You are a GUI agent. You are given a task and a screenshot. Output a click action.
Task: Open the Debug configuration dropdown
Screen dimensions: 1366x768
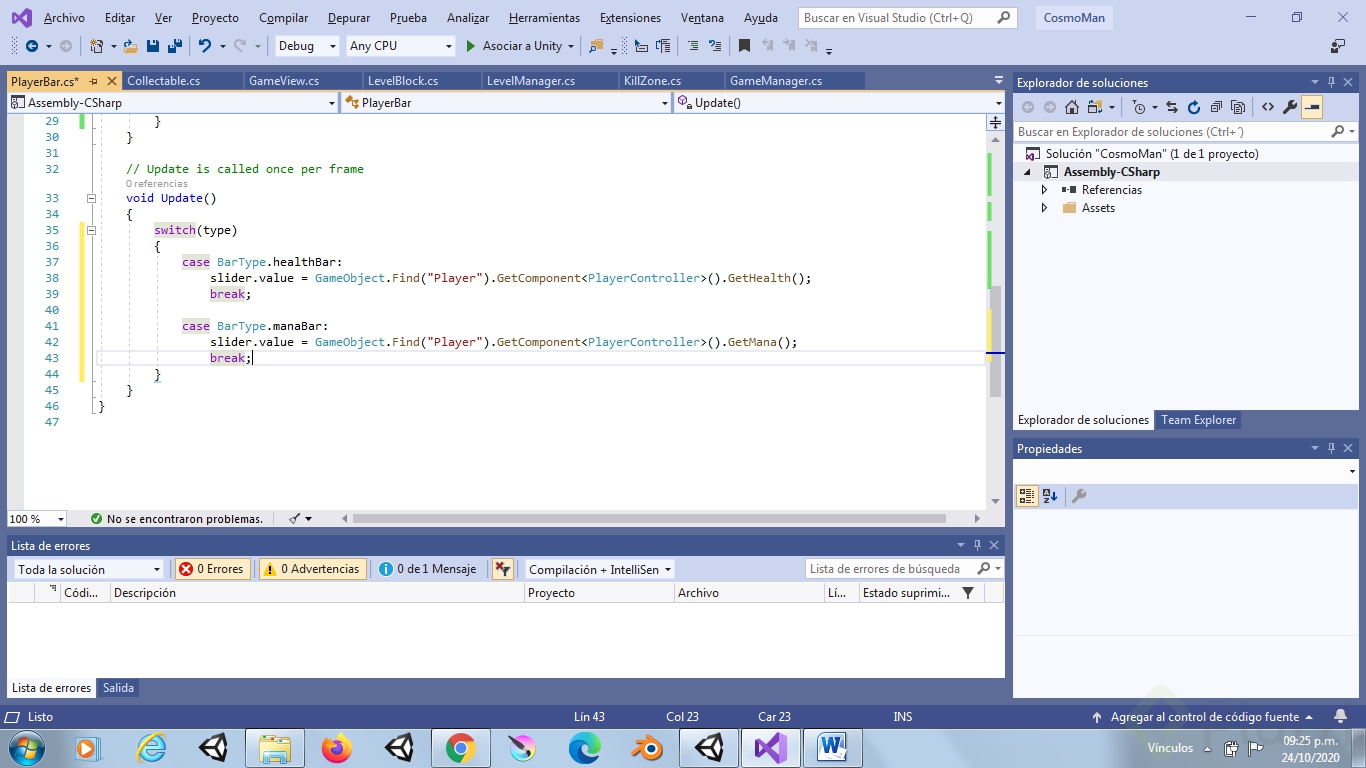point(307,46)
